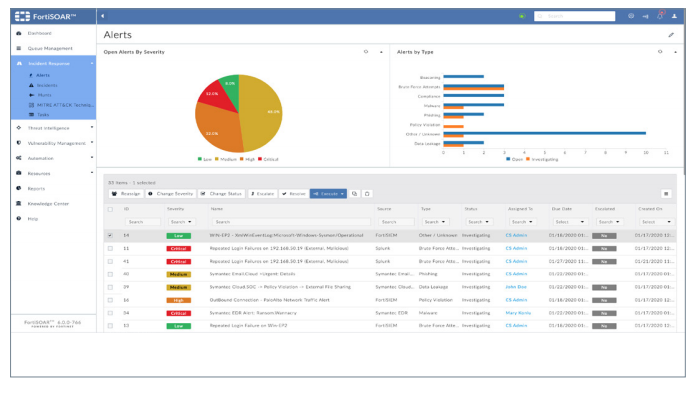Image resolution: width=698 pixels, height=395 pixels.
Task: Open the user profile icon
Action: point(674,16)
